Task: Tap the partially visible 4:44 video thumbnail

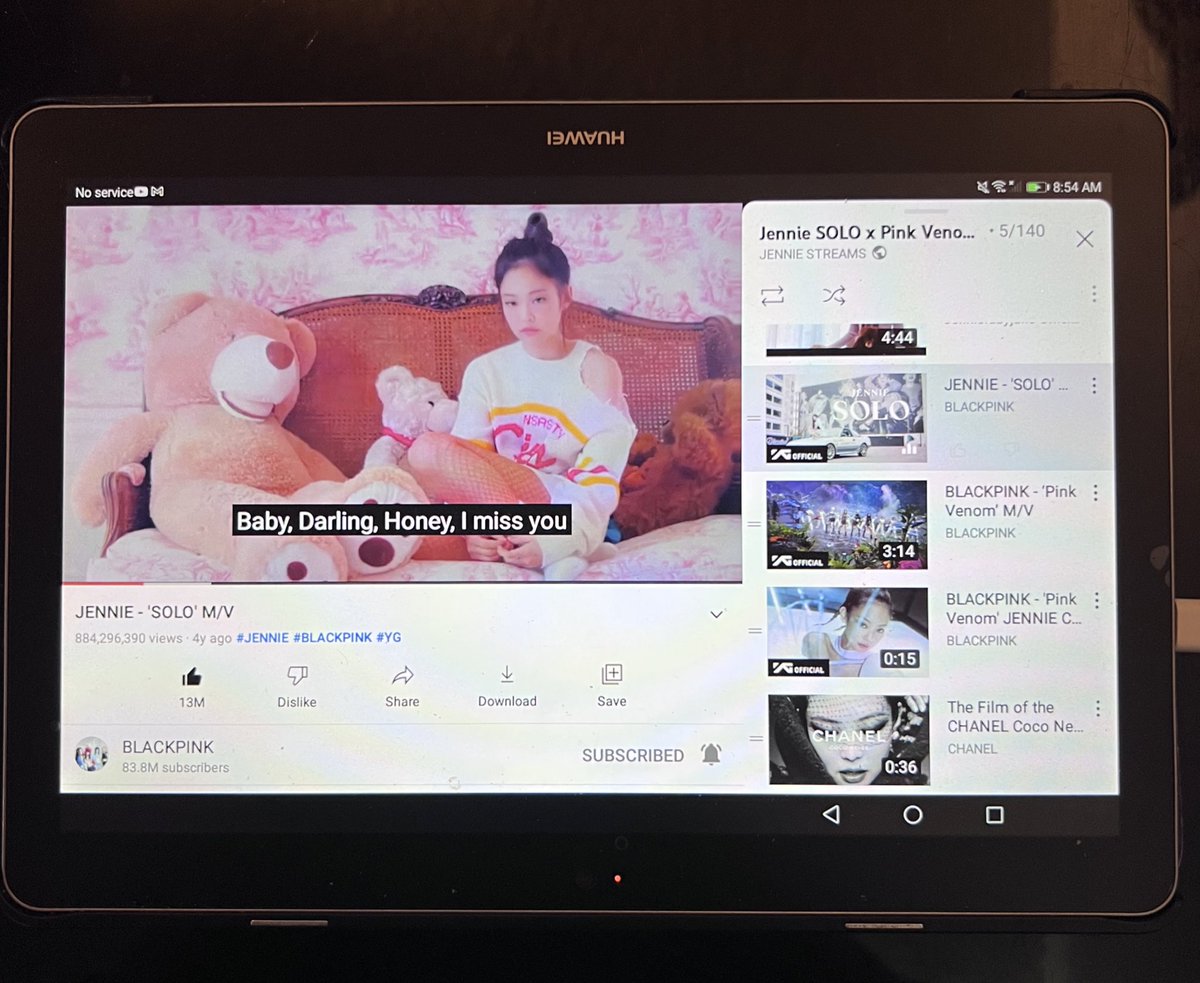Action: pyautogui.click(x=845, y=340)
